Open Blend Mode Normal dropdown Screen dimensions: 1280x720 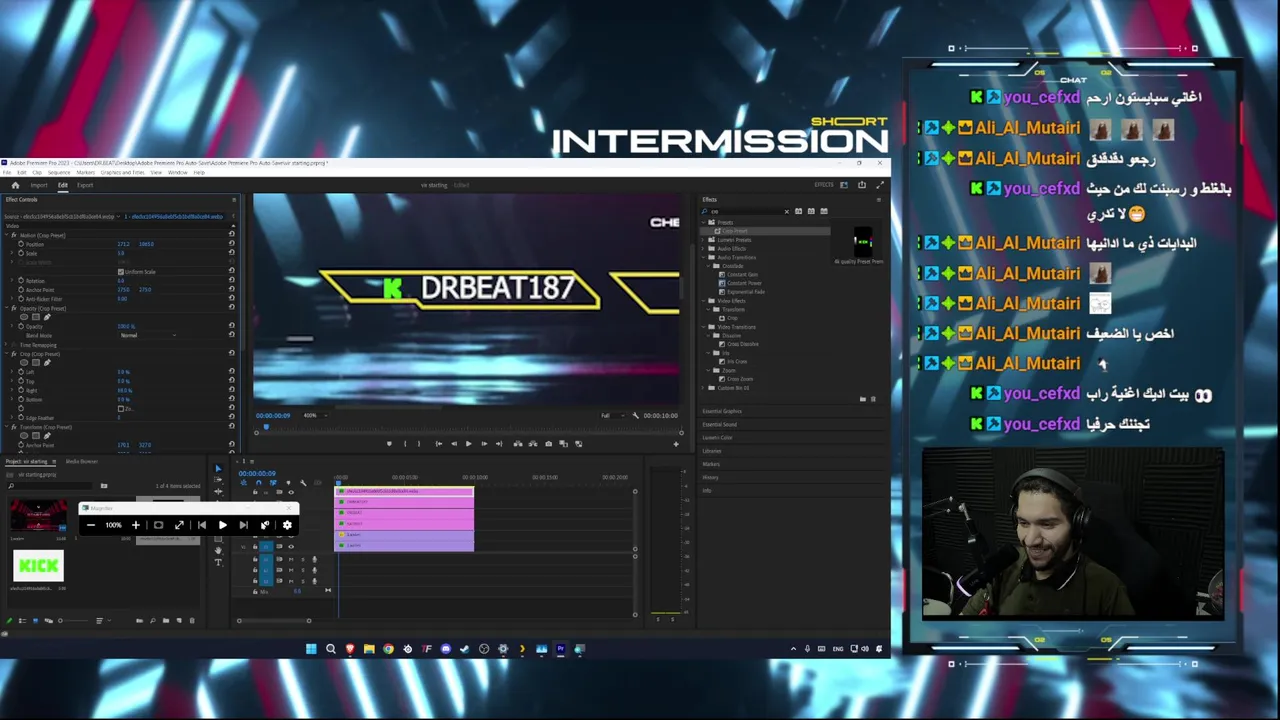148,335
